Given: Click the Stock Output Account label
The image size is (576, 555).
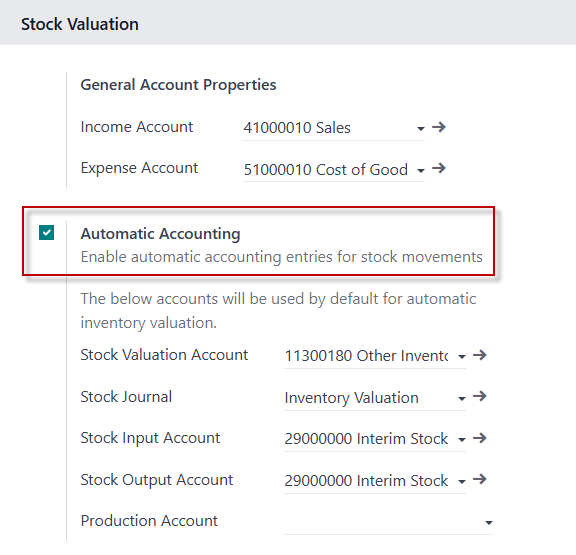Looking at the screenshot, I should [156, 480].
